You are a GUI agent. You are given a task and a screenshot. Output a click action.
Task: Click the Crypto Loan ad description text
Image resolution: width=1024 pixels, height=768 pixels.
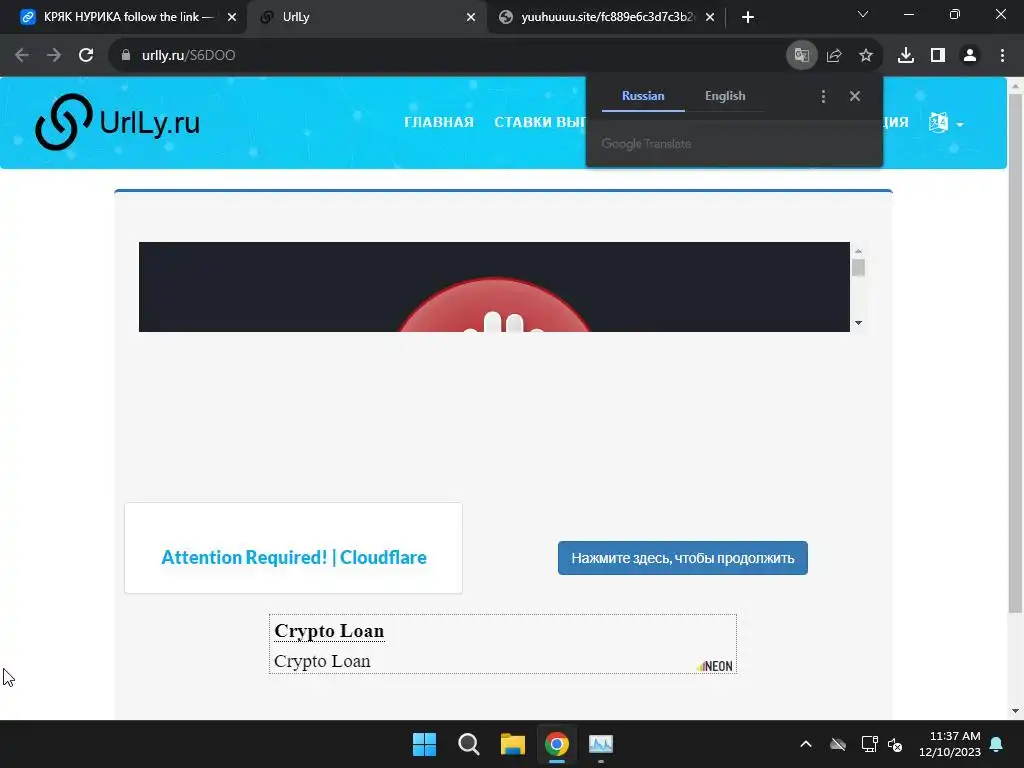point(322,661)
